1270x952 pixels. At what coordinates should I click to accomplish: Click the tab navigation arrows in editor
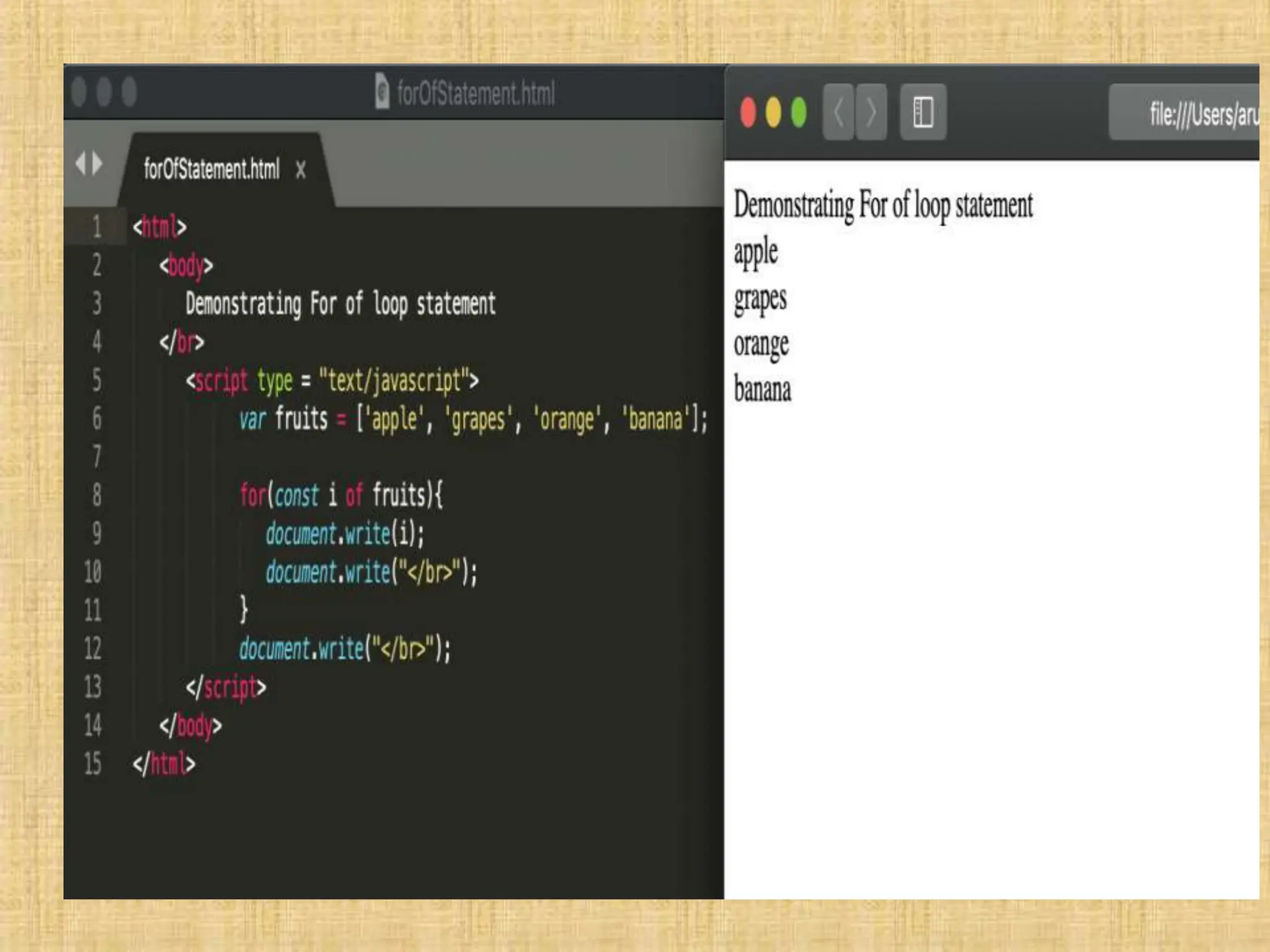(89, 164)
